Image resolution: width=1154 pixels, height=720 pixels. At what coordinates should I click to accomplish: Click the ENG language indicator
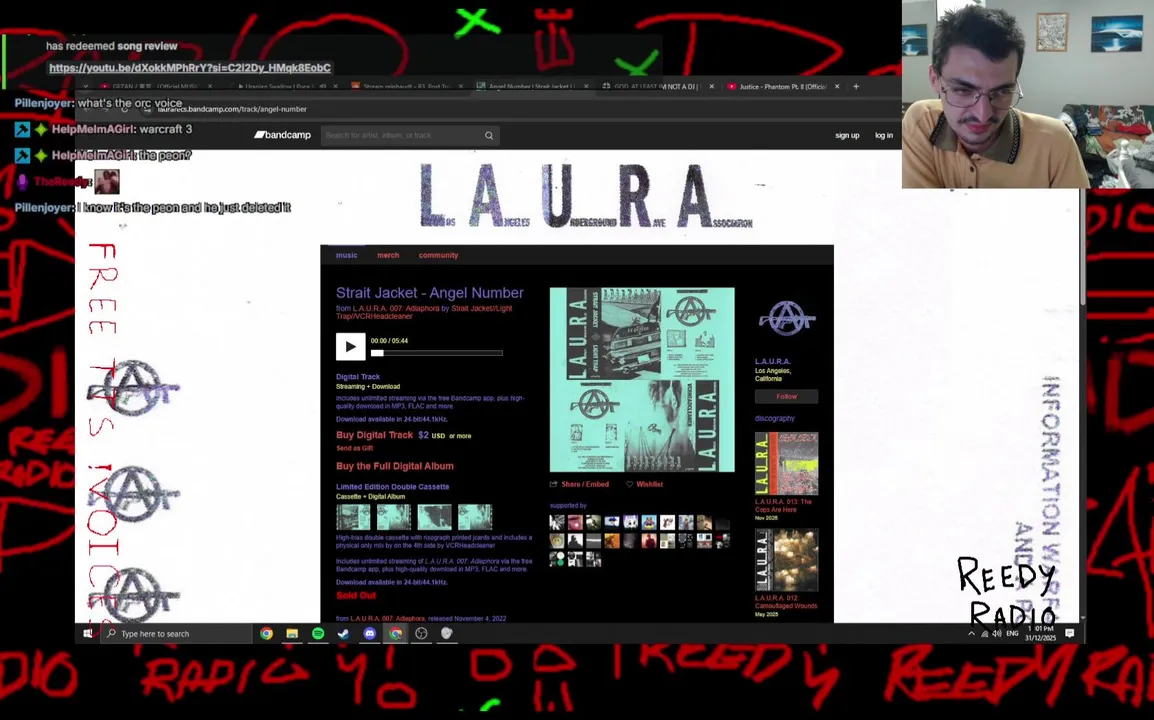(x=1013, y=634)
